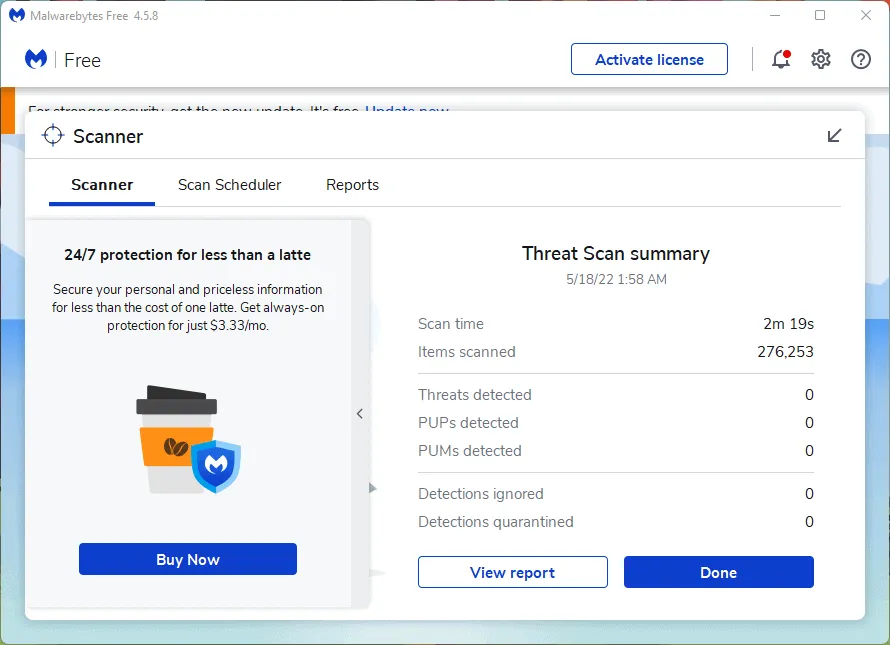Open the help question mark icon
Image resolution: width=890 pixels, height=645 pixels.
coord(861,59)
